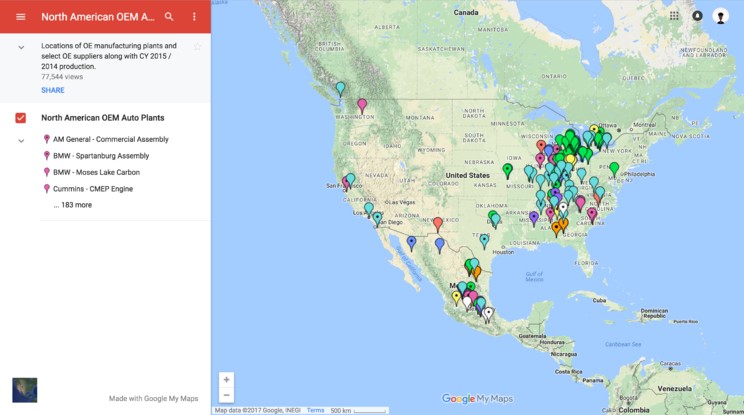Click the SHARE link
This screenshot has height=415, width=744.
coord(53,90)
